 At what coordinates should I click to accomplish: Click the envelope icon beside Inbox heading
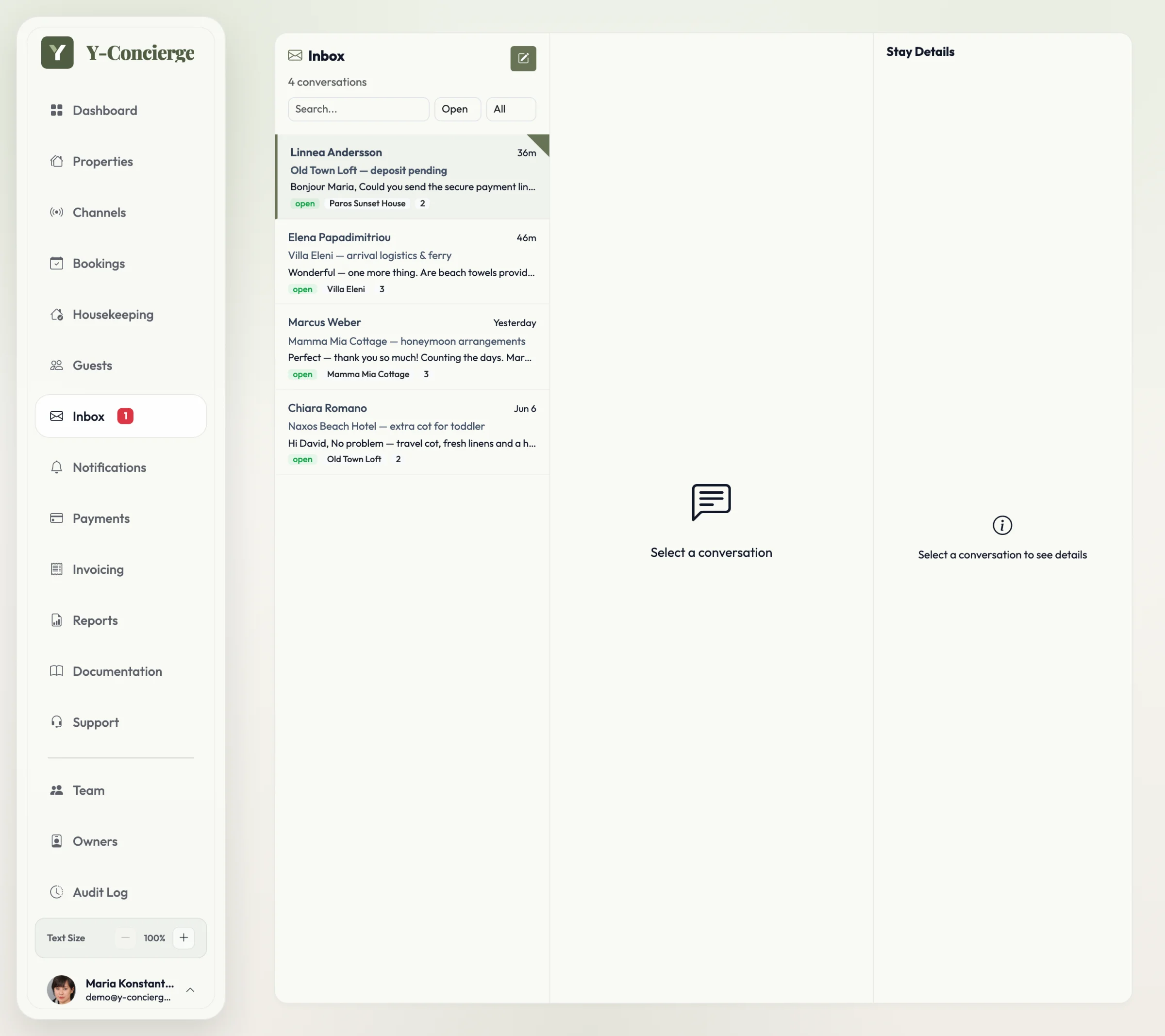coord(295,55)
